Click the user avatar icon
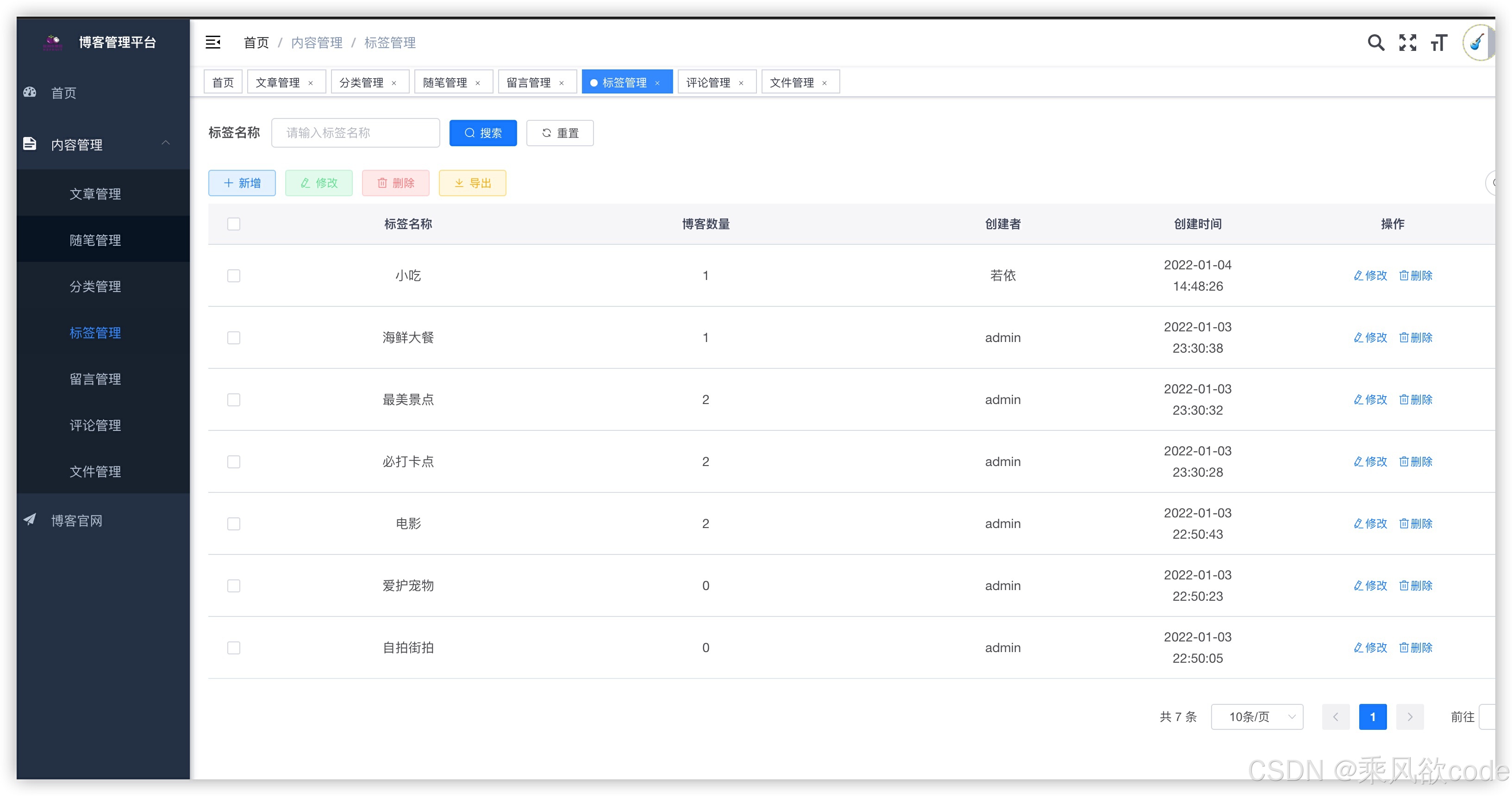This screenshot has height=796, width=1512. click(x=1478, y=43)
